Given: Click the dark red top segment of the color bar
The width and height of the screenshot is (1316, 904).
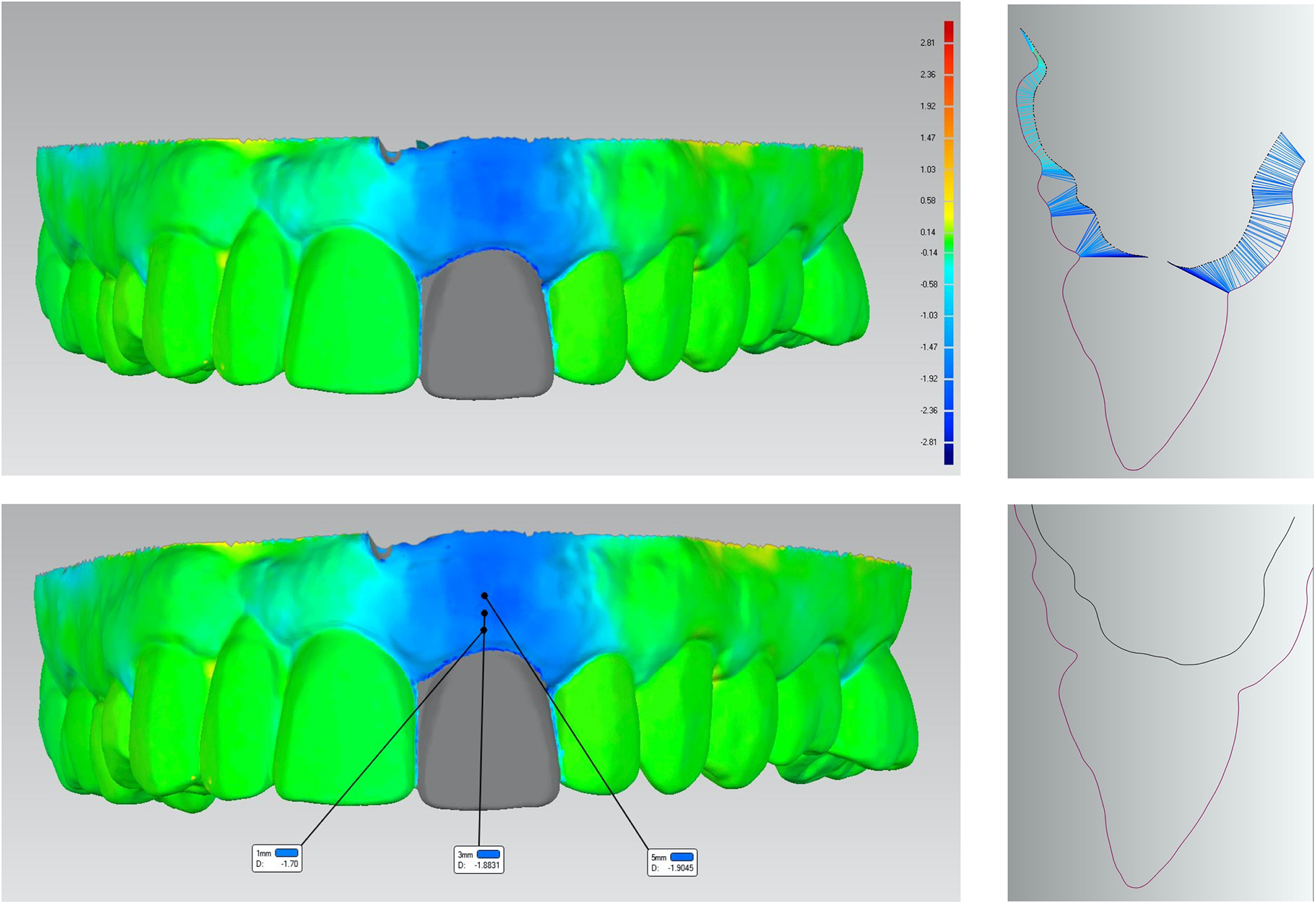Looking at the screenshot, I should click(949, 32).
